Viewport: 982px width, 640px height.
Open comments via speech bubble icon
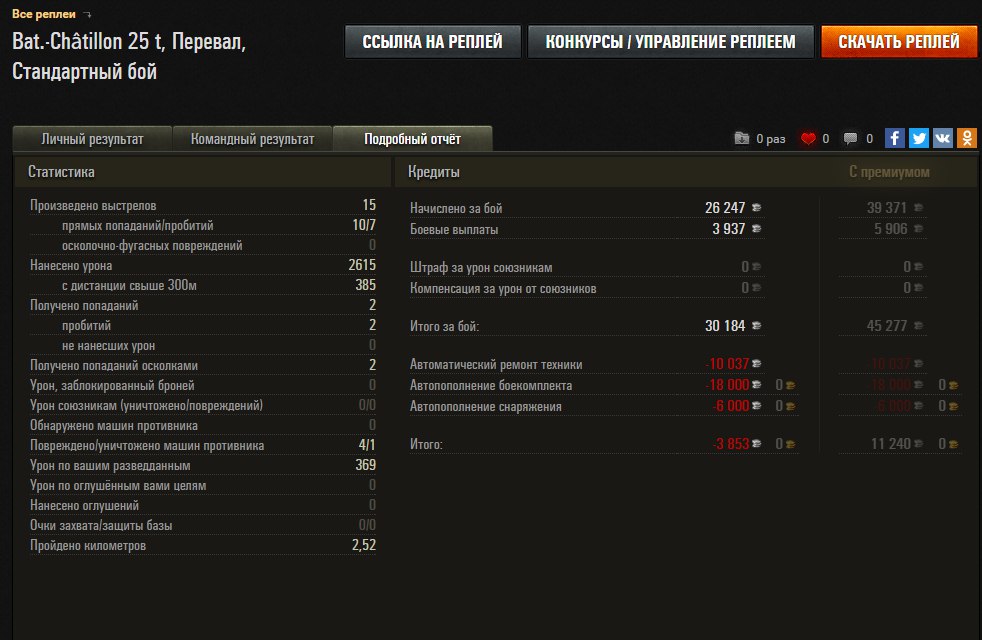[x=850, y=139]
